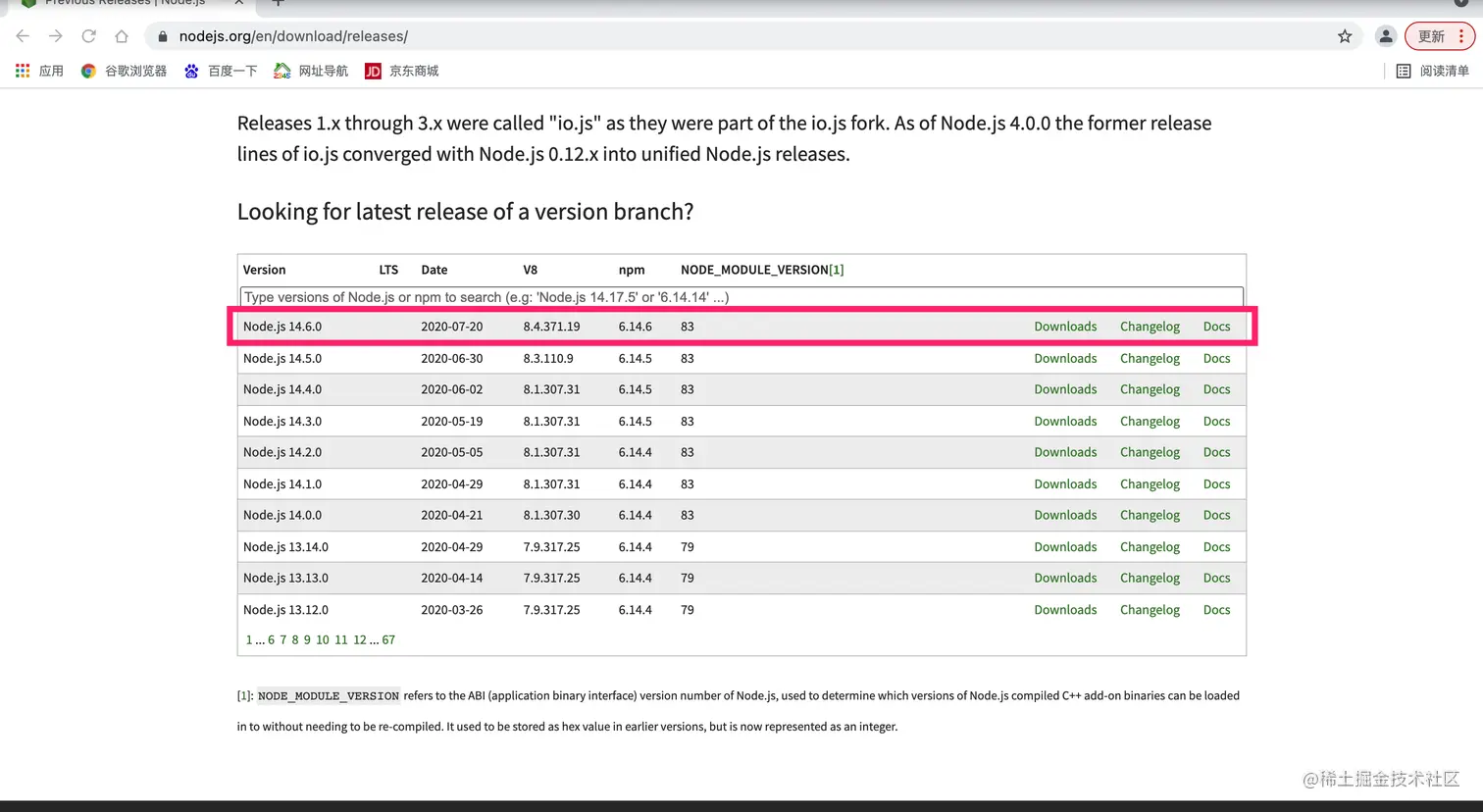Image resolution: width=1483 pixels, height=812 pixels.
Task: Open Downloads for Node.js 14.2.0
Action: [x=1065, y=452]
